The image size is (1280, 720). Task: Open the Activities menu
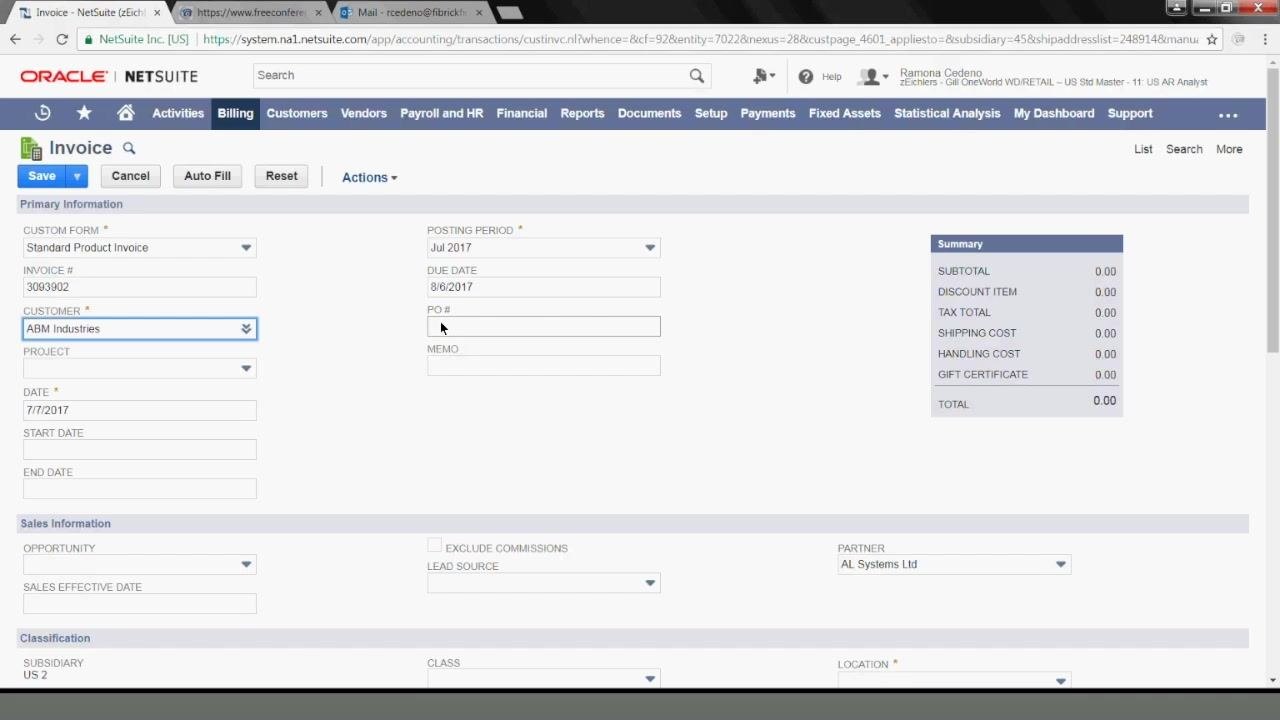tap(178, 113)
